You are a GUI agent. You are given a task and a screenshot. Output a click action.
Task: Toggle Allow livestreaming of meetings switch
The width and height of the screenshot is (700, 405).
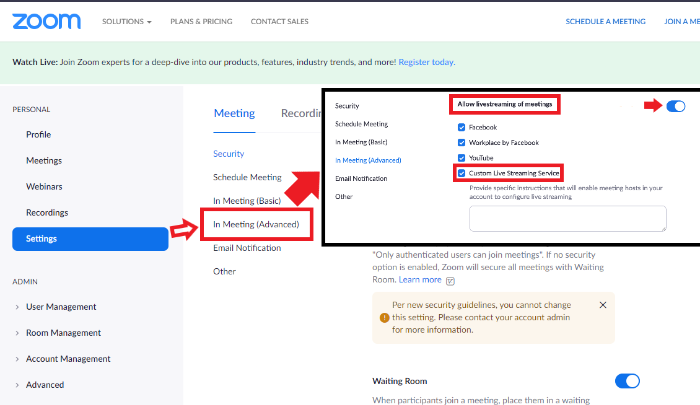tap(675, 106)
